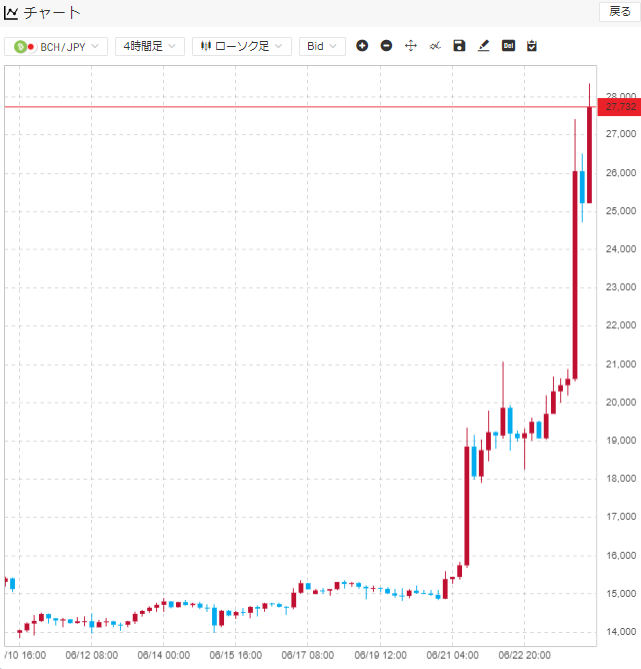Open the 4時間足 timeframe dropdown
This screenshot has width=641, height=669.
point(150,47)
